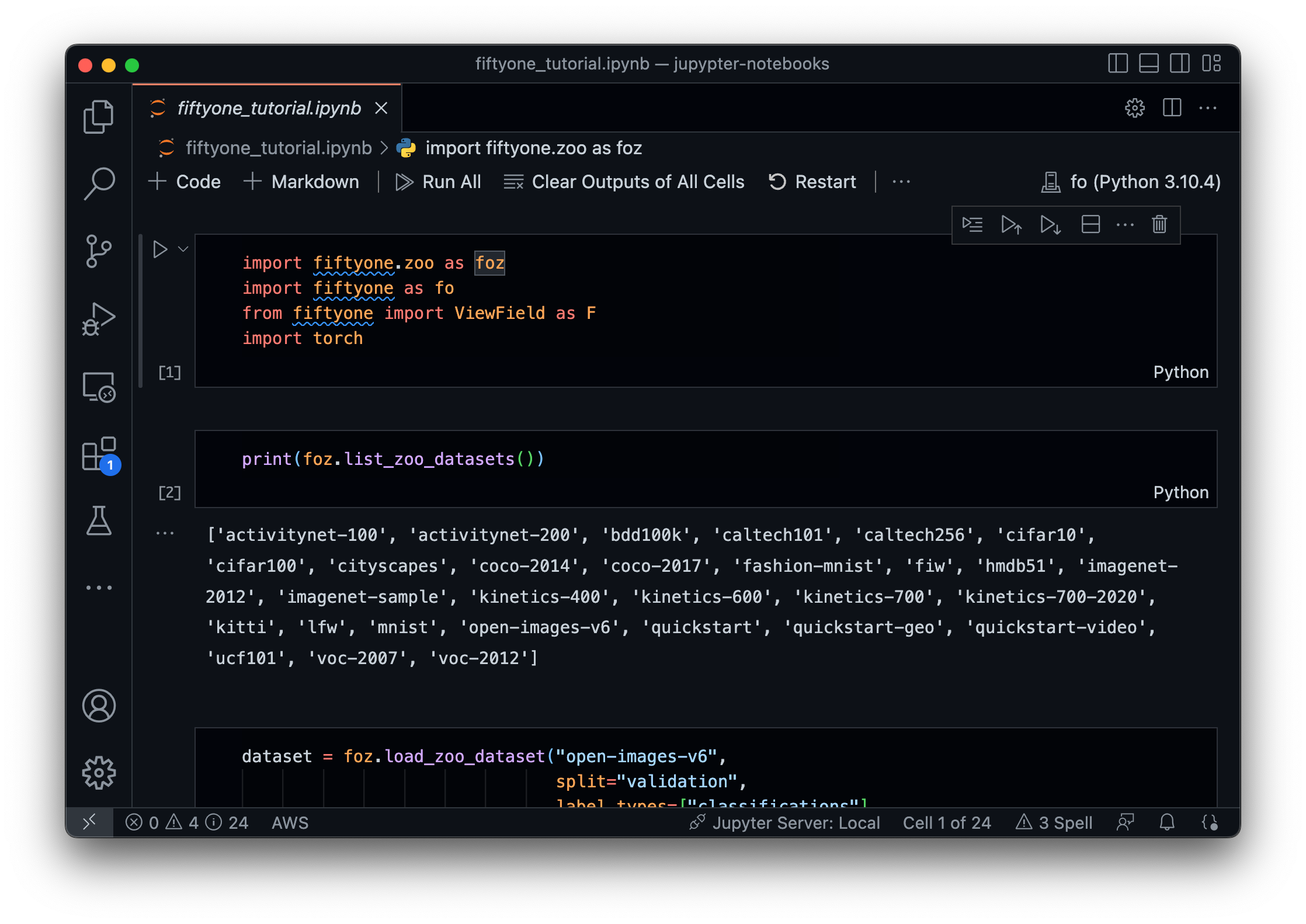The image size is (1306, 924).
Task: Open output actions ellipsis for cell 2
Action: pyautogui.click(x=165, y=533)
